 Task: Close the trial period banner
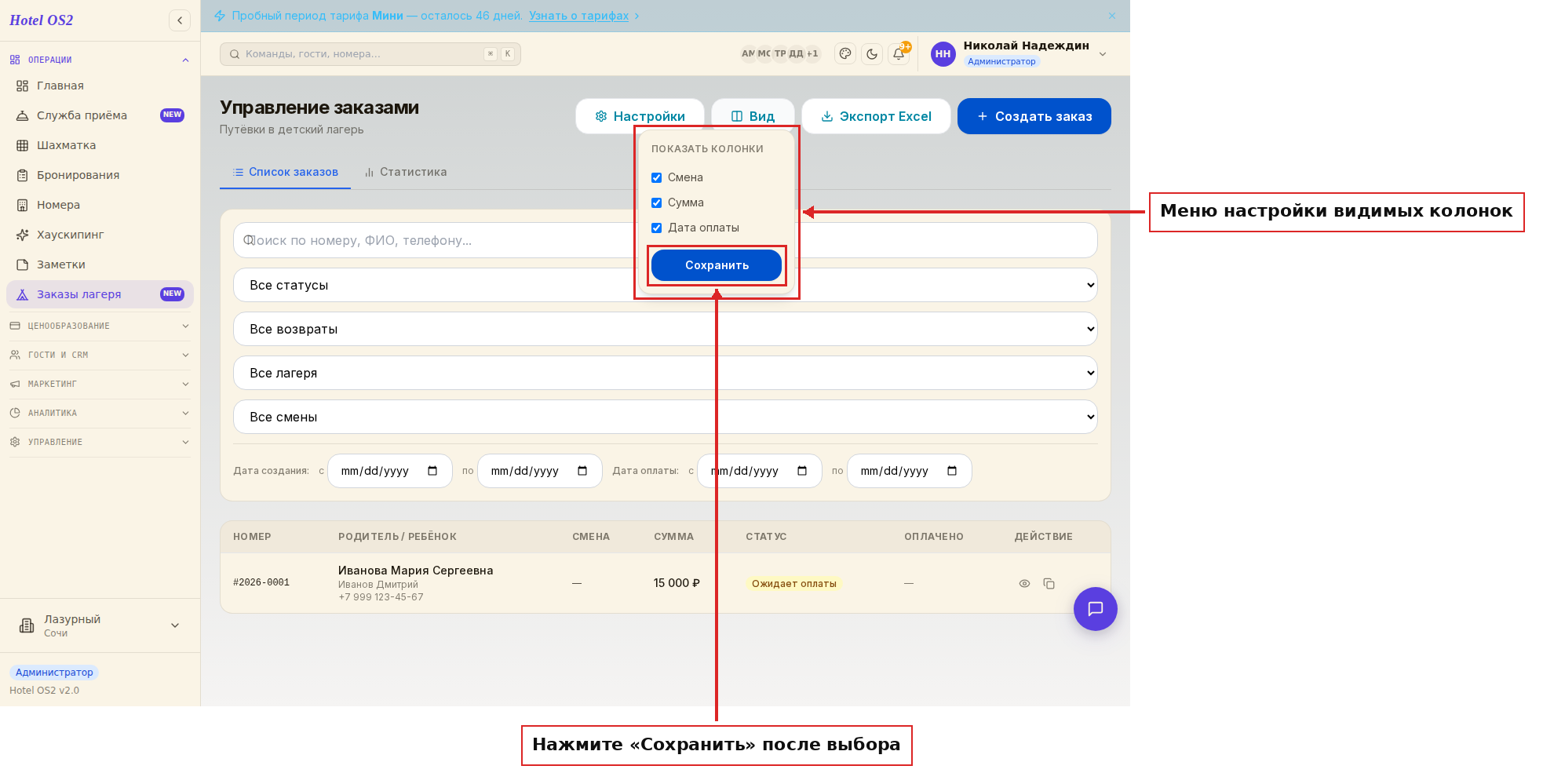1112,16
